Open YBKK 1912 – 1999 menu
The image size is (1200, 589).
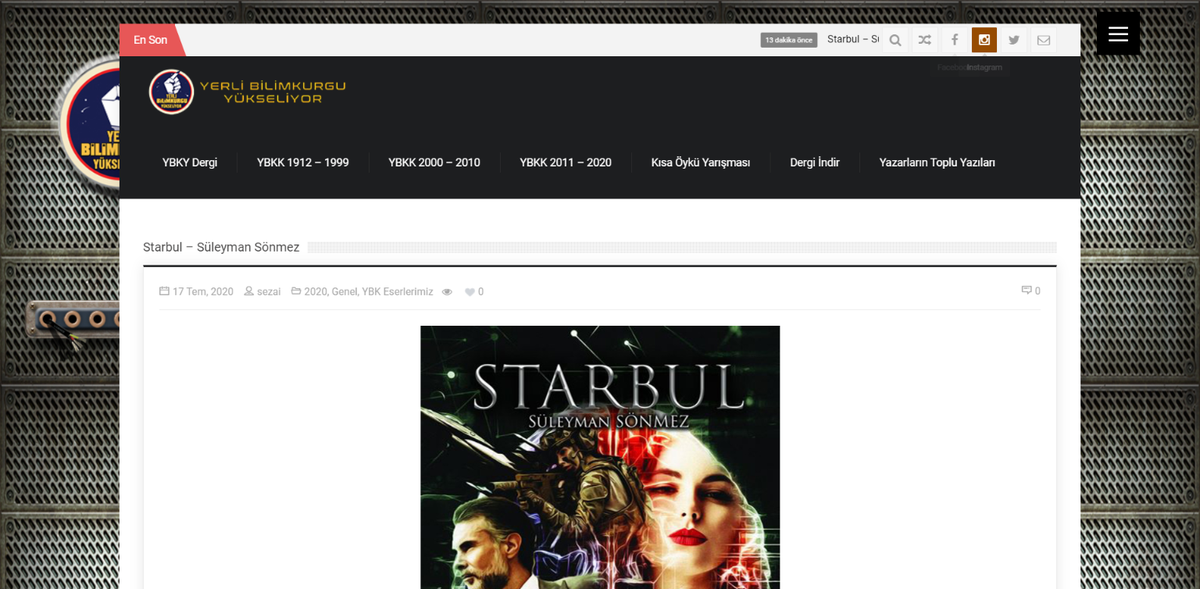[303, 162]
